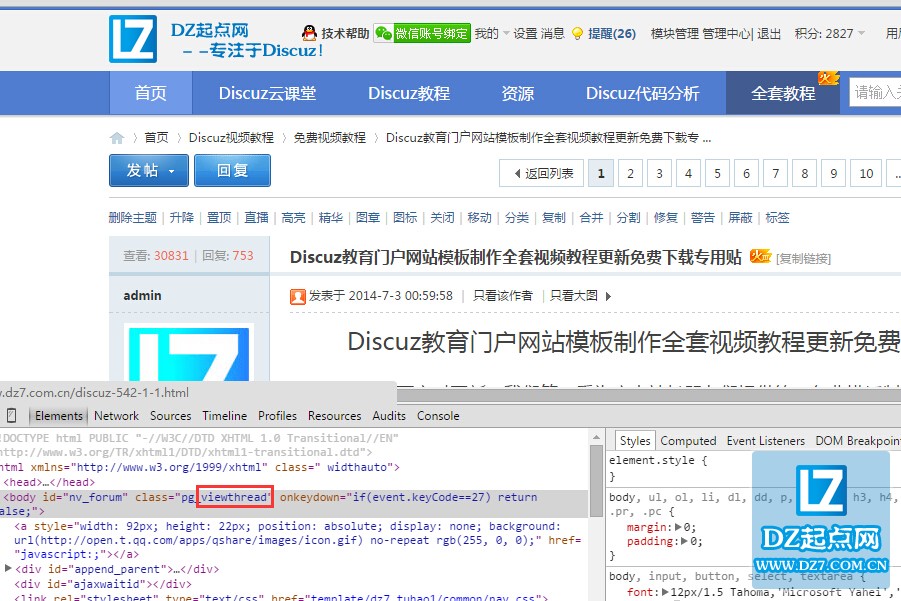This screenshot has width=901, height=601.
Task: Select the 全套教程 navigation tab
Action: [x=783, y=93]
